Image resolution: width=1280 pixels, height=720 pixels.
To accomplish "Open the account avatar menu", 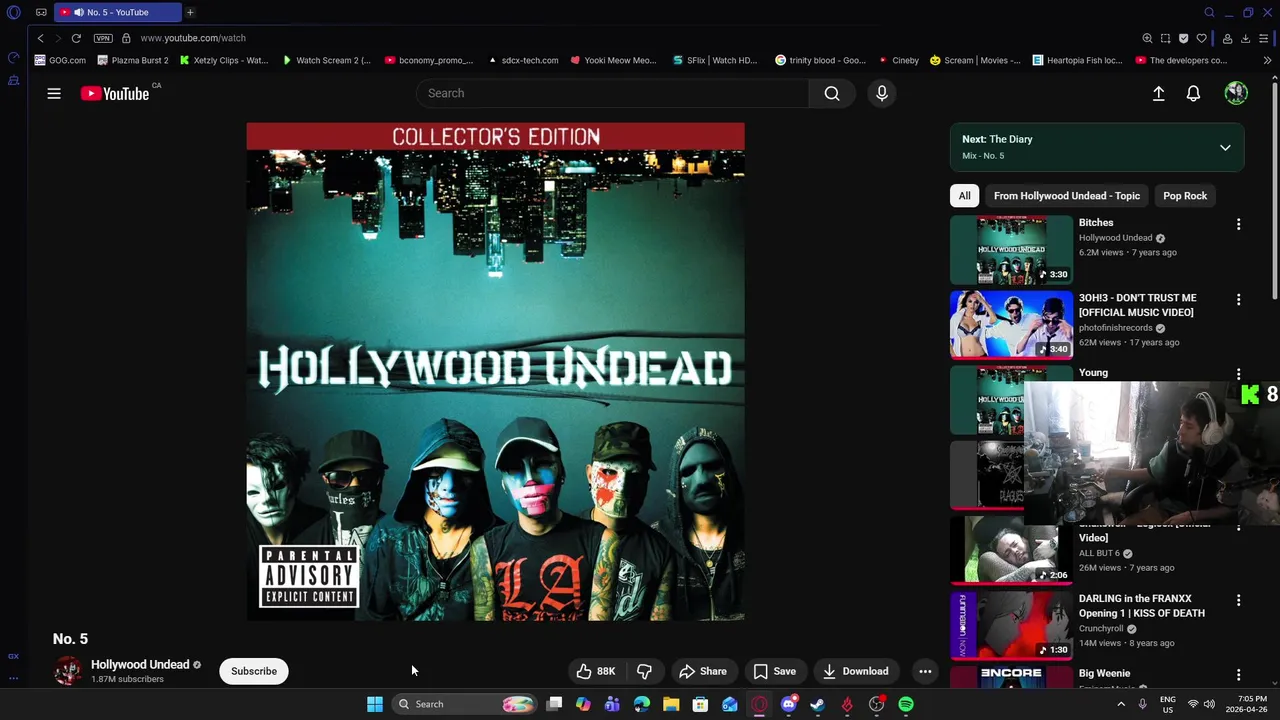I will (1236, 93).
